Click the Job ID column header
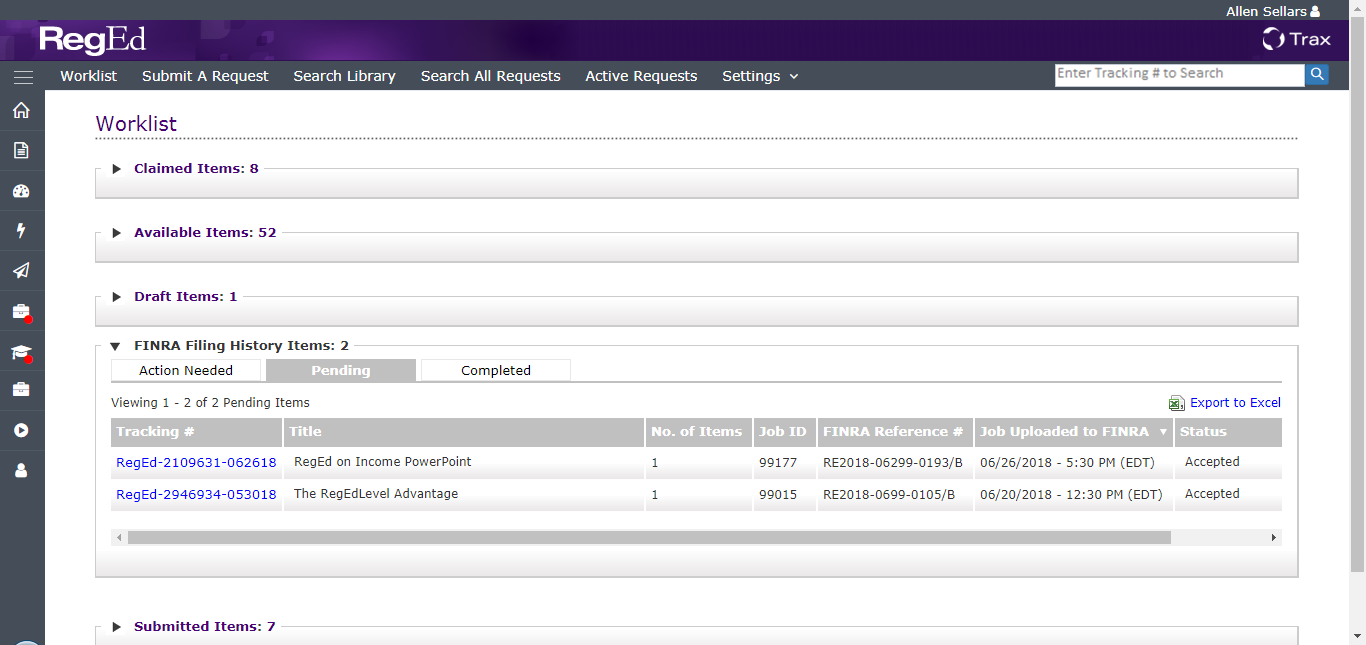Image resolution: width=1366 pixels, height=645 pixels. [785, 432]
